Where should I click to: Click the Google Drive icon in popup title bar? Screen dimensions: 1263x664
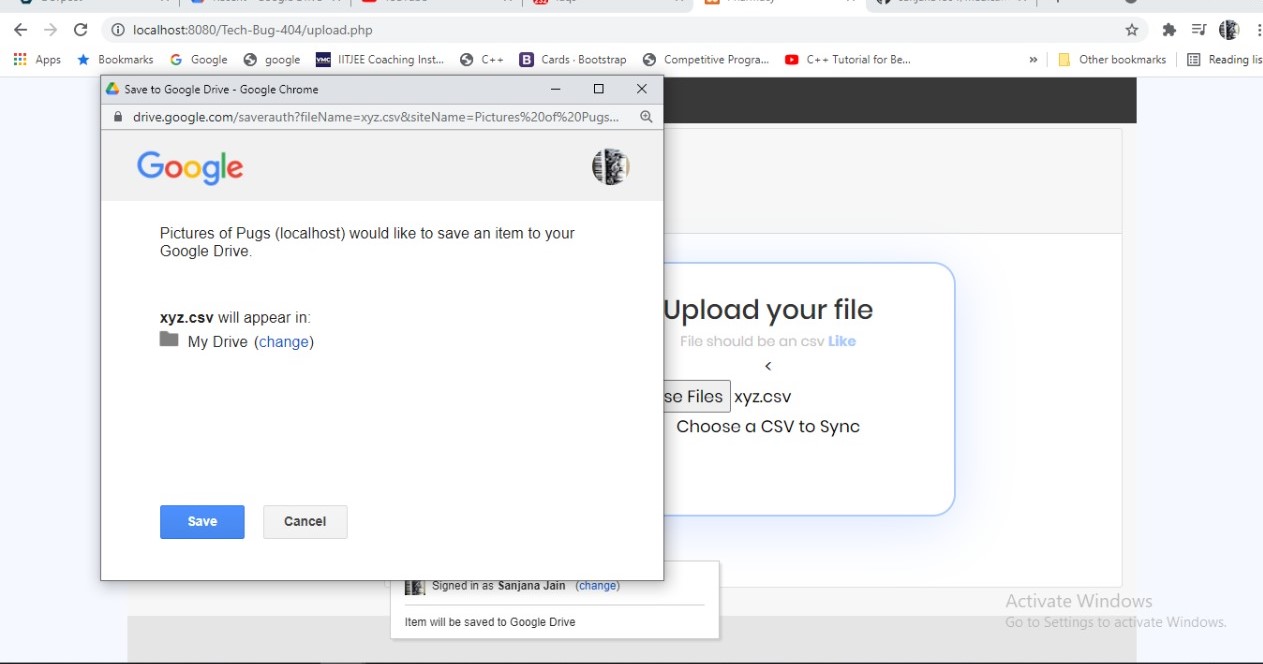tap(113, 89)
